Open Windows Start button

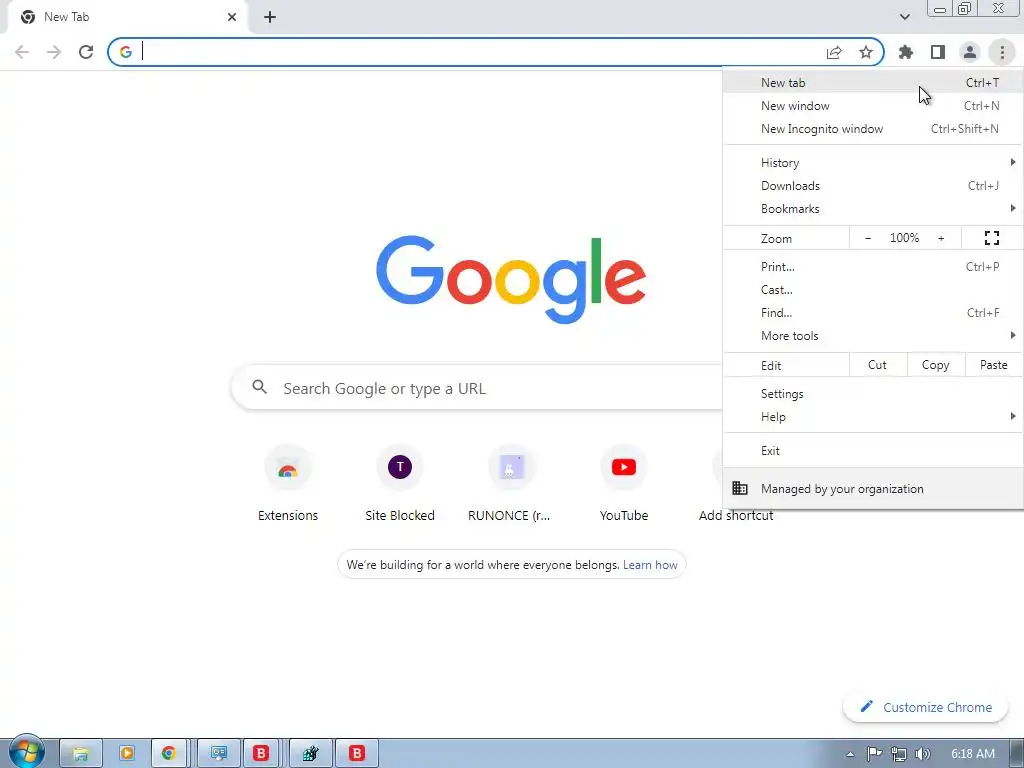(27, 752)
